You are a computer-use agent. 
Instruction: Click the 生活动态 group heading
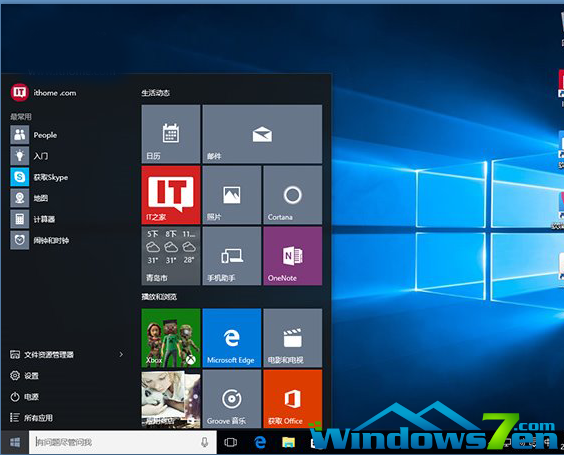155,93
